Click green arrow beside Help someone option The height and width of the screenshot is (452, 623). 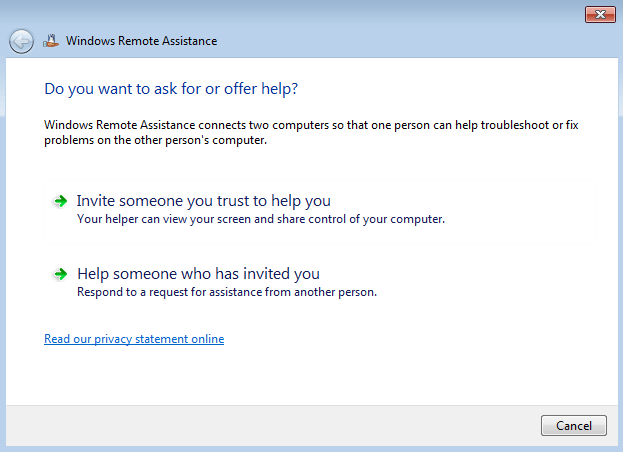[60, 274]
